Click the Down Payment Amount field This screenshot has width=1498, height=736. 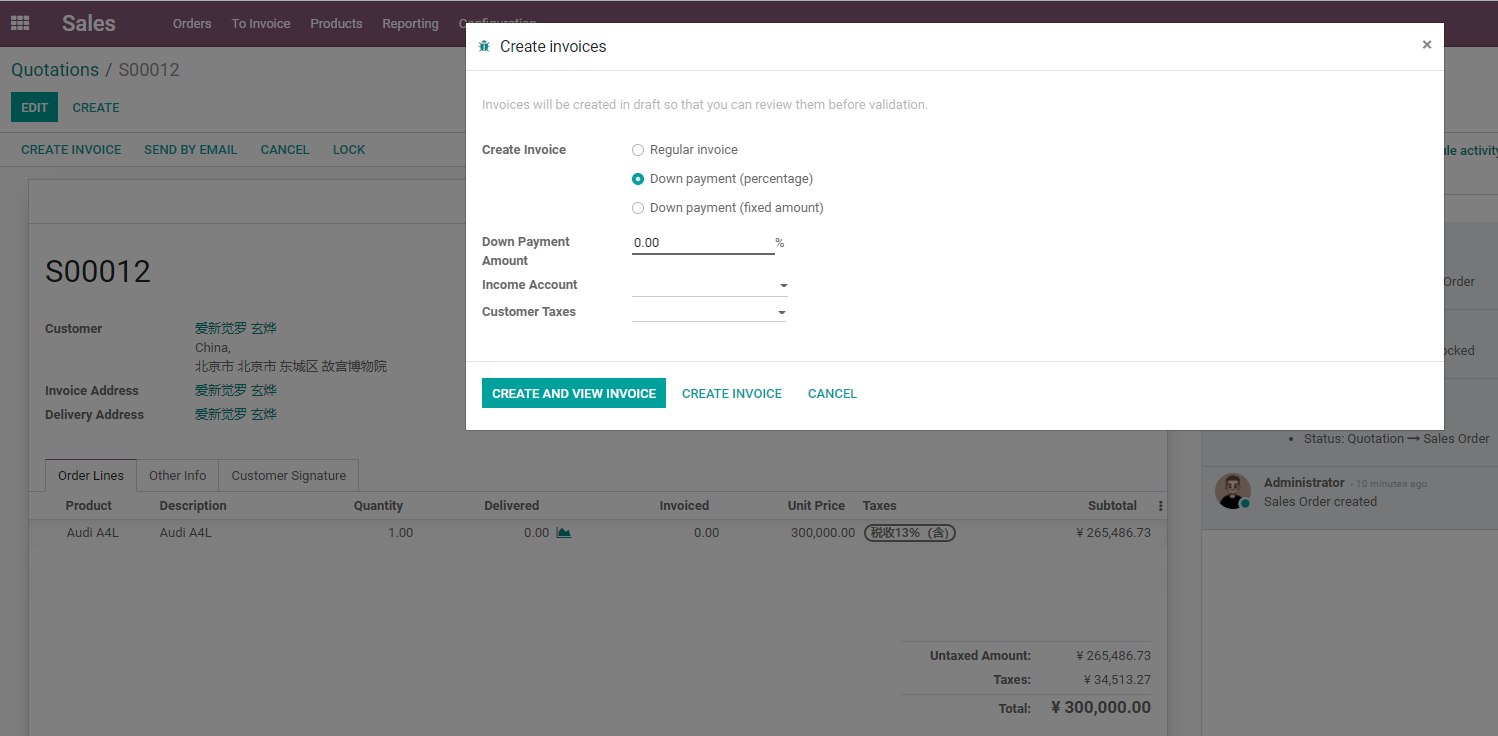(703, 243)
